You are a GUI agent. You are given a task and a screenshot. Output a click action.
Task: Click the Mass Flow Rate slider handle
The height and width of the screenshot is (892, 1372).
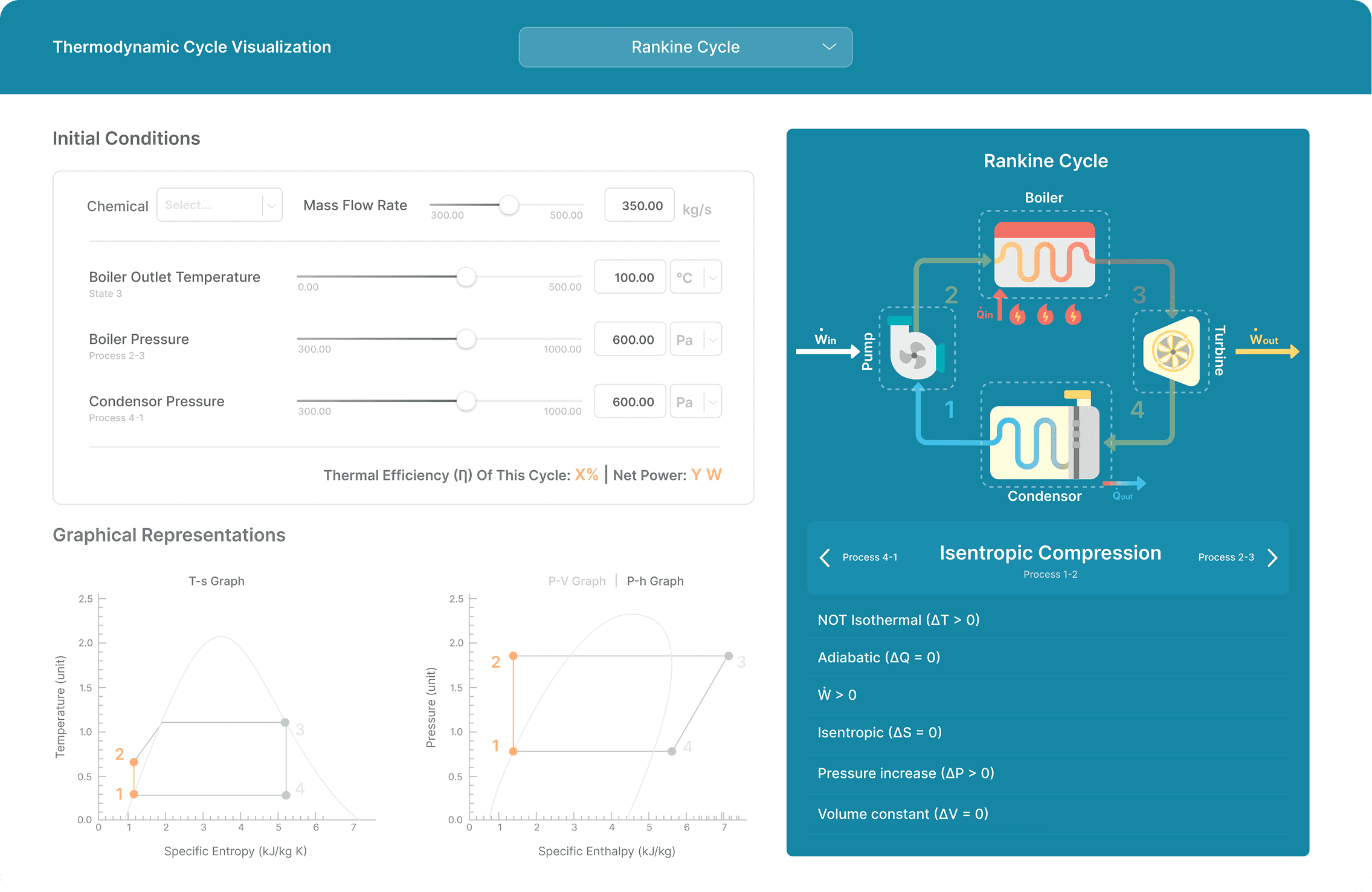(x=509, y=205)
